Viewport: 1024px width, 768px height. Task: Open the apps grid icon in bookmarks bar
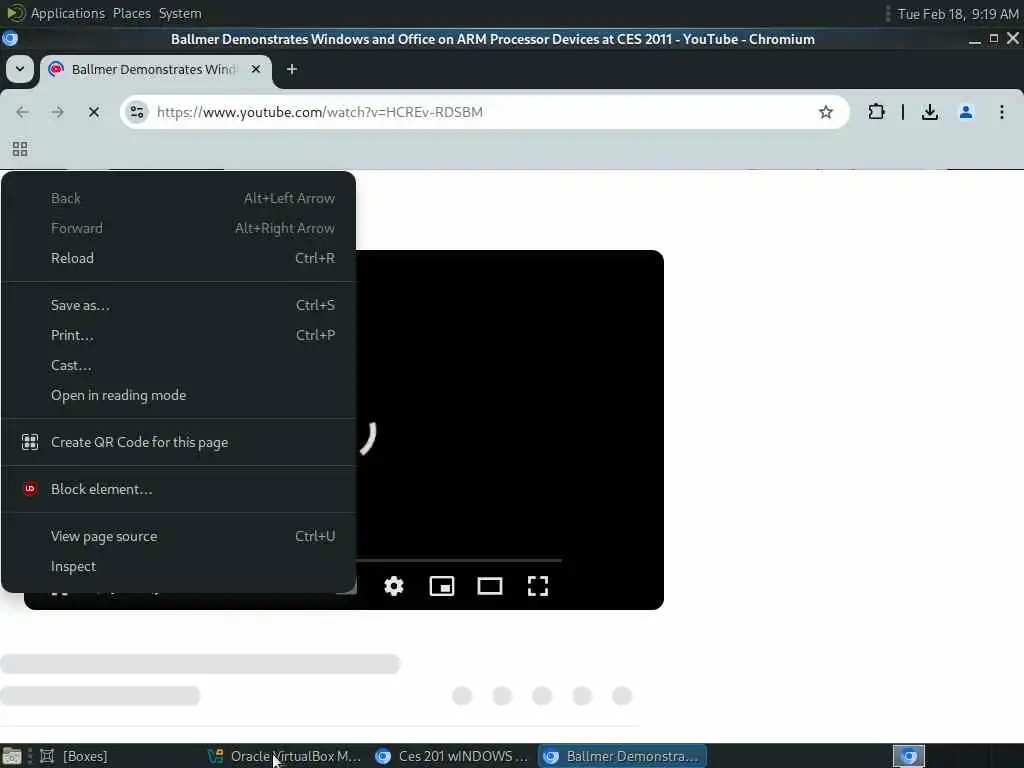(20, 149)
